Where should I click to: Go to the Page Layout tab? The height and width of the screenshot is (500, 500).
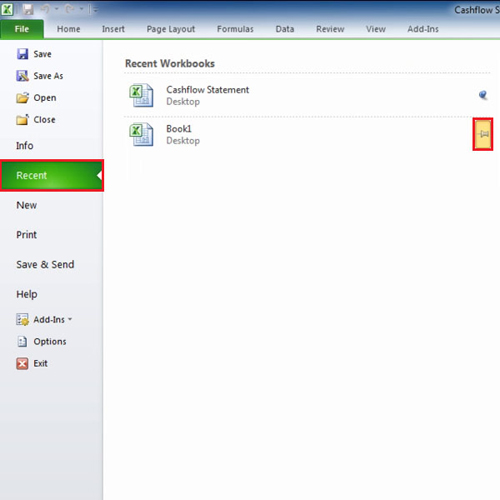point(171,29)
